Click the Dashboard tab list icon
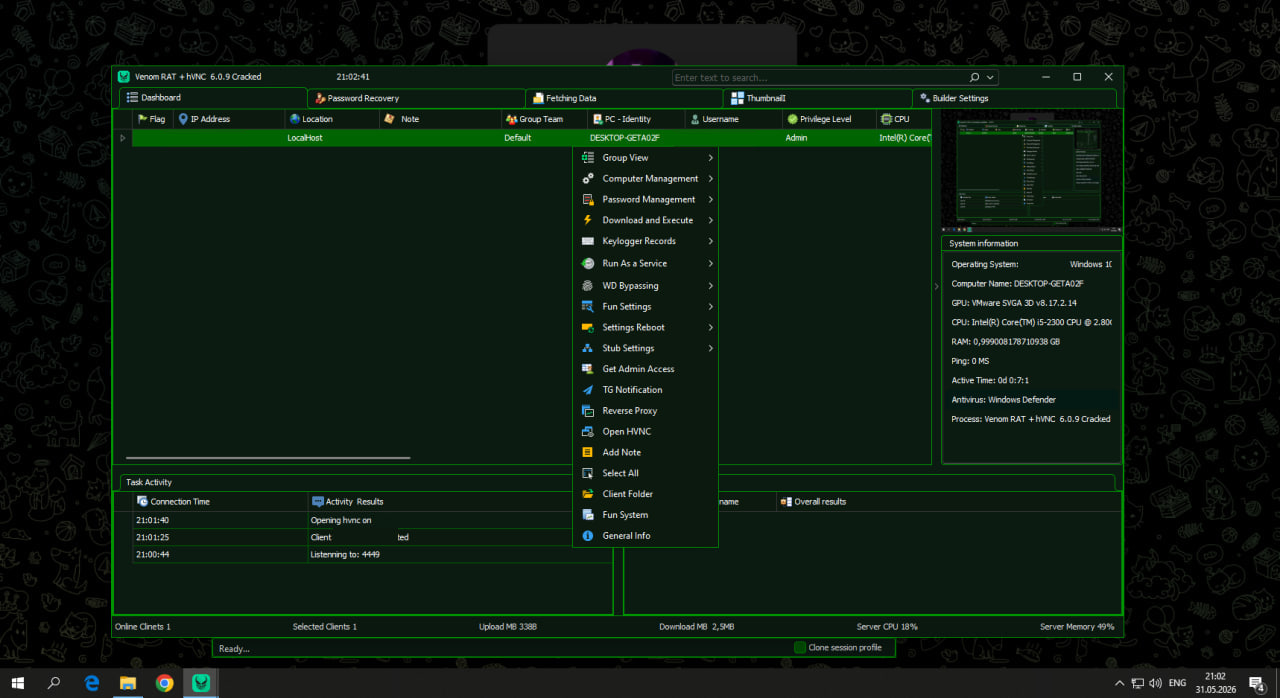The width and height of the screenshot is (1280, 698). coord(132,98)
